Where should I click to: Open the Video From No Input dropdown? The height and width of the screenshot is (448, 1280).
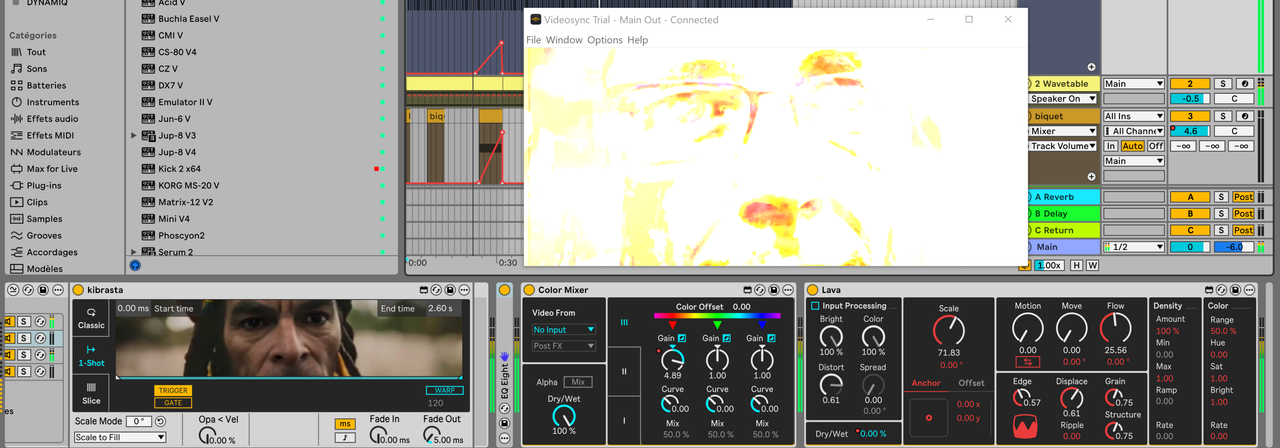(564, 329)
